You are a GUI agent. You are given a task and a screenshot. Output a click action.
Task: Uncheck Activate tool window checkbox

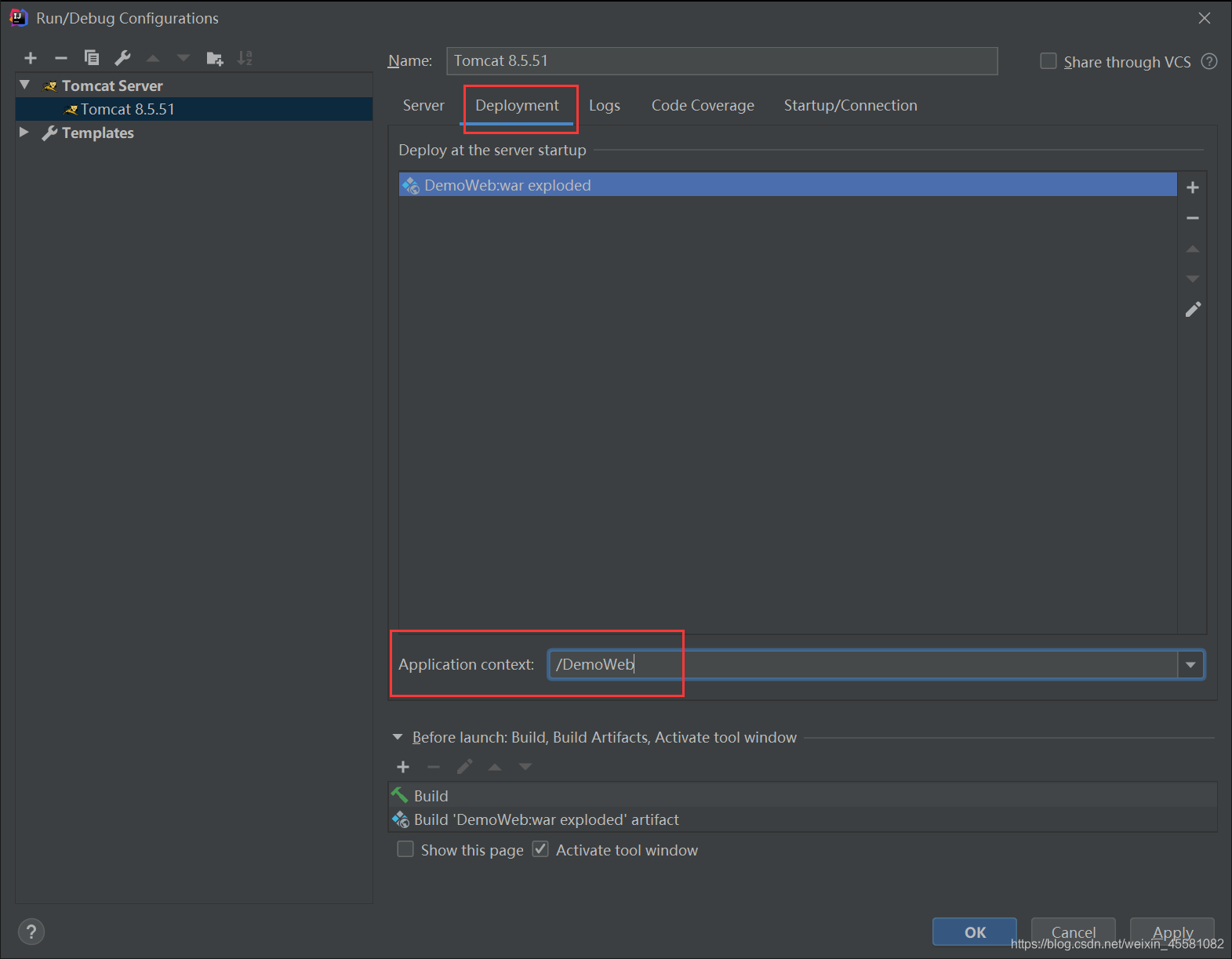coord(540,849)
